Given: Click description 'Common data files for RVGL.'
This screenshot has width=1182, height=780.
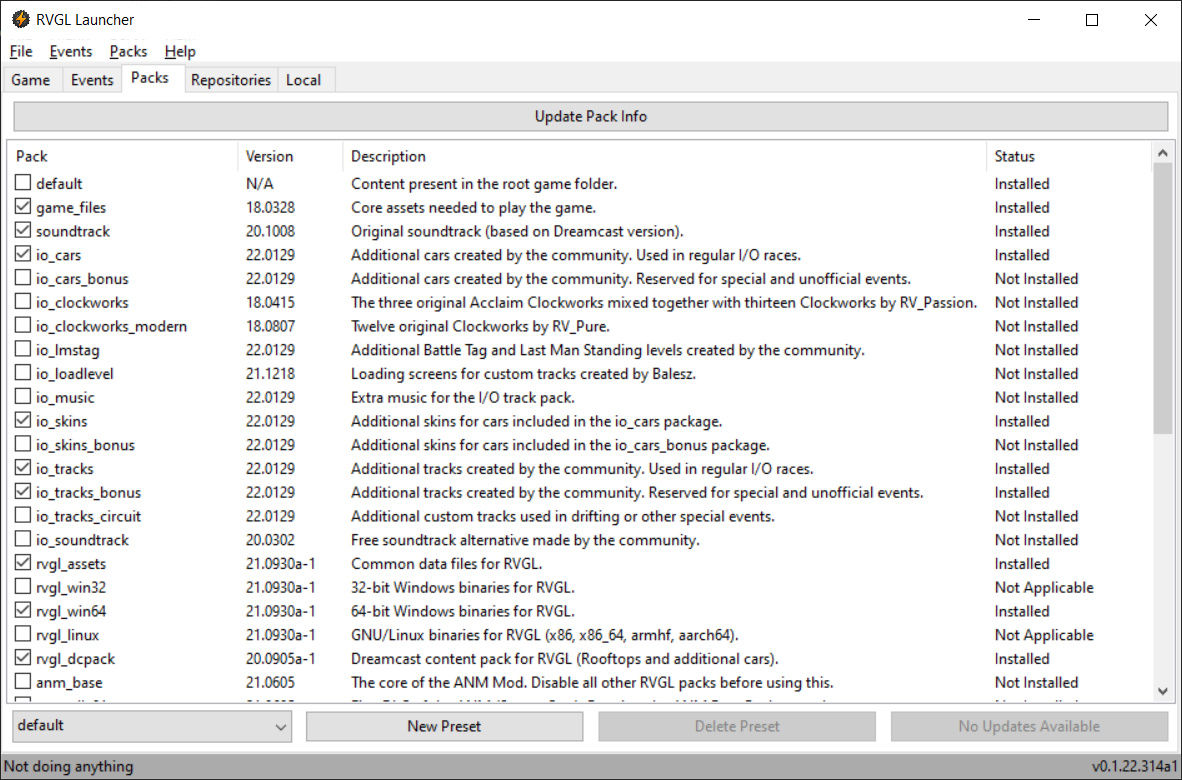Looking at the screenshot, I should [446, 564].
